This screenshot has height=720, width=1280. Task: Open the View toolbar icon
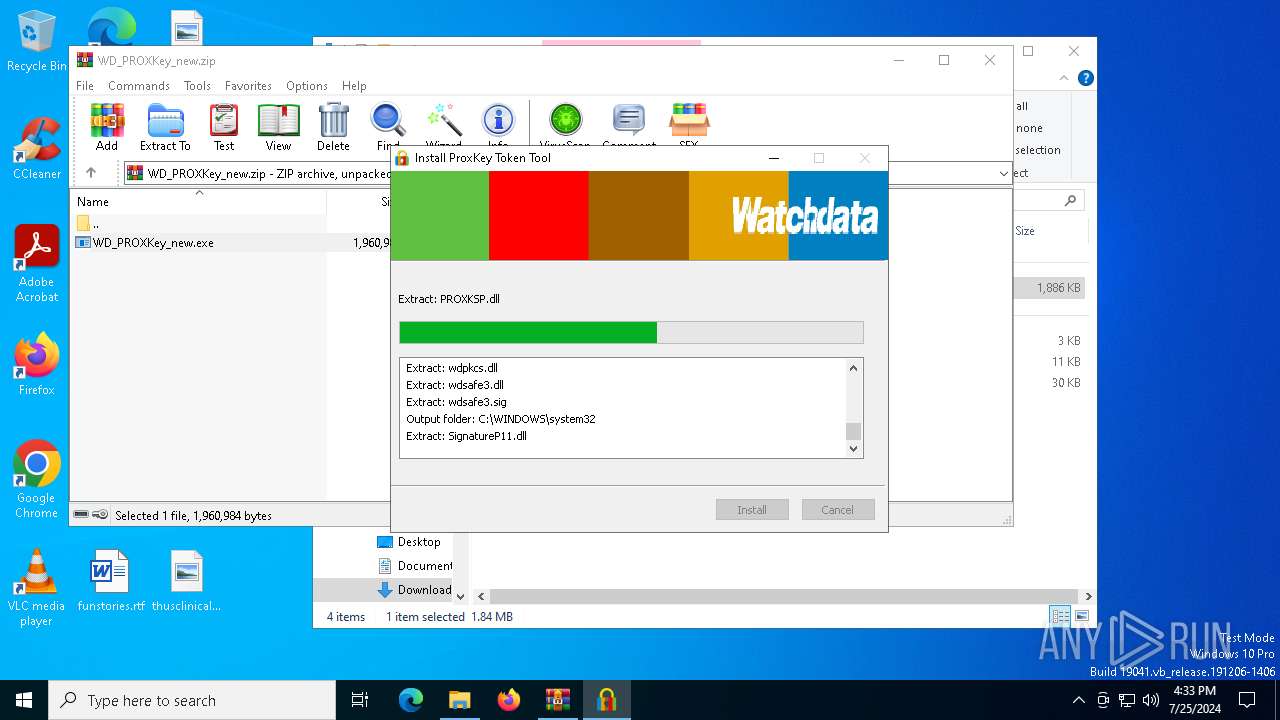tap(278, 121)
